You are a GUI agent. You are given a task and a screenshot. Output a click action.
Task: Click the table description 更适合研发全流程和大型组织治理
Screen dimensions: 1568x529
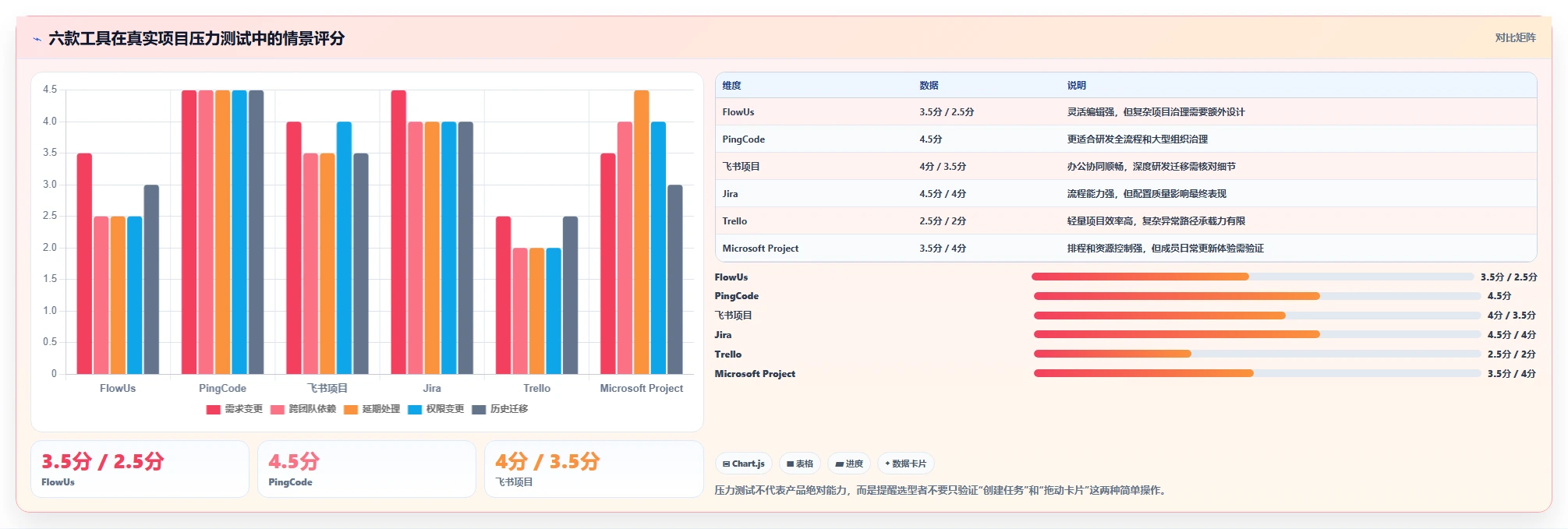1137,139
